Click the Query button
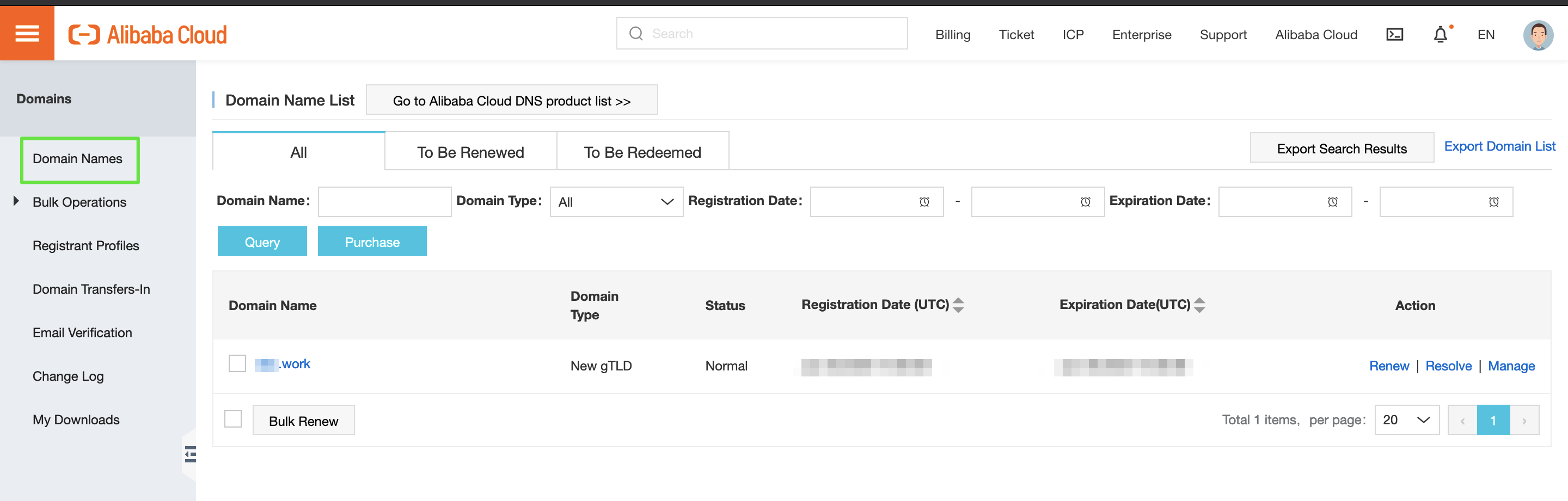 pyautogui.click(x=262, y=242)
